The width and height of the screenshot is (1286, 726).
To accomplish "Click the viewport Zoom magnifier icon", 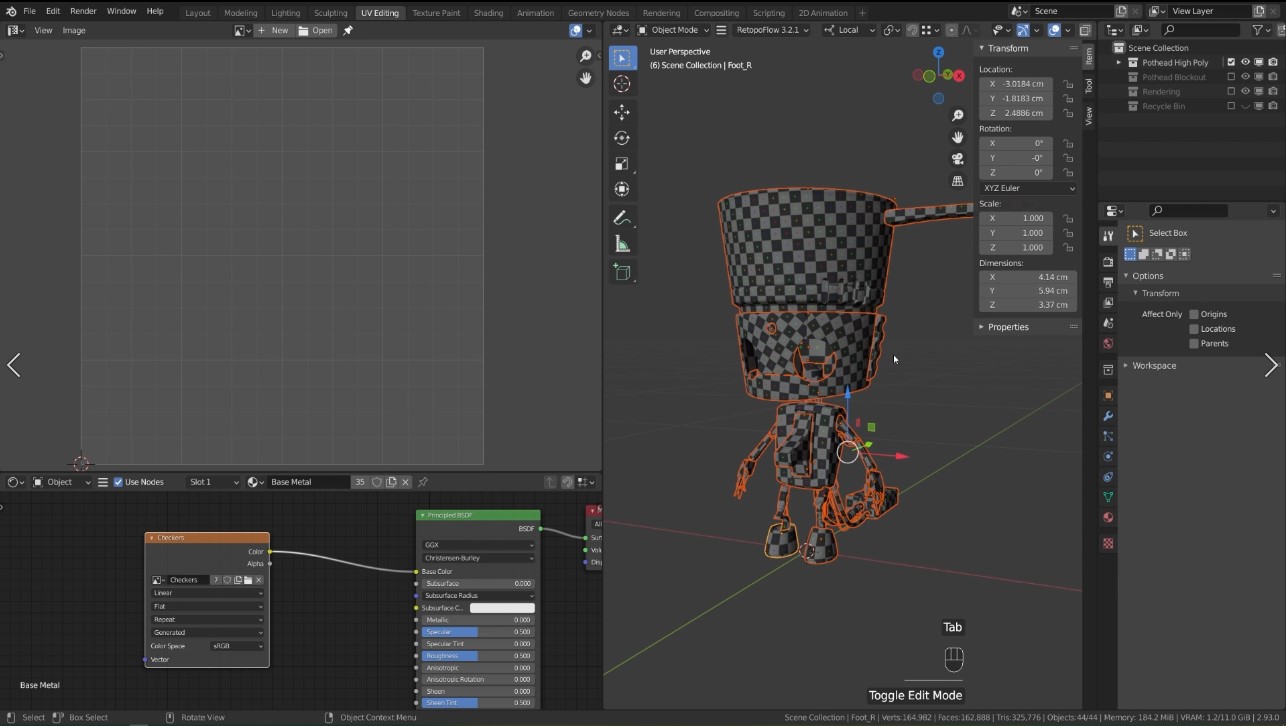I will coord(957,115).
